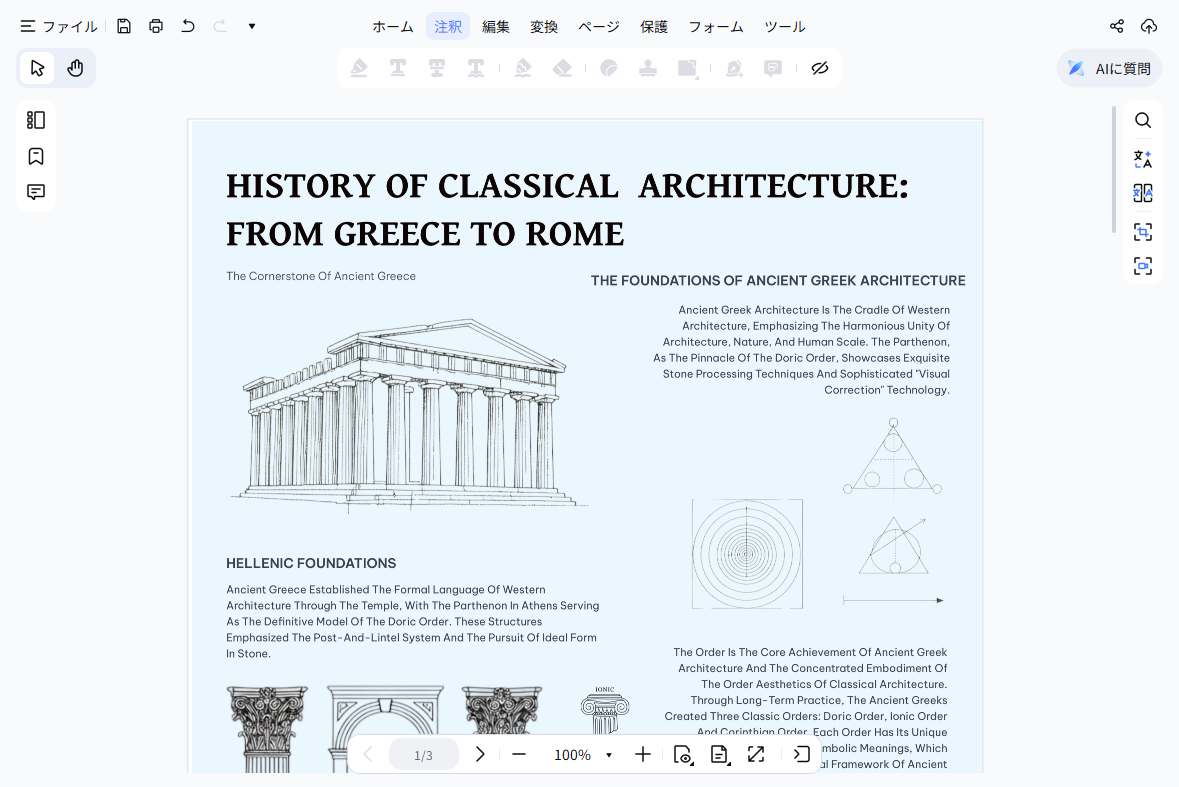Go to the previous page arrow
Viewport: 1179px width, 787px height.
point(368,754)
